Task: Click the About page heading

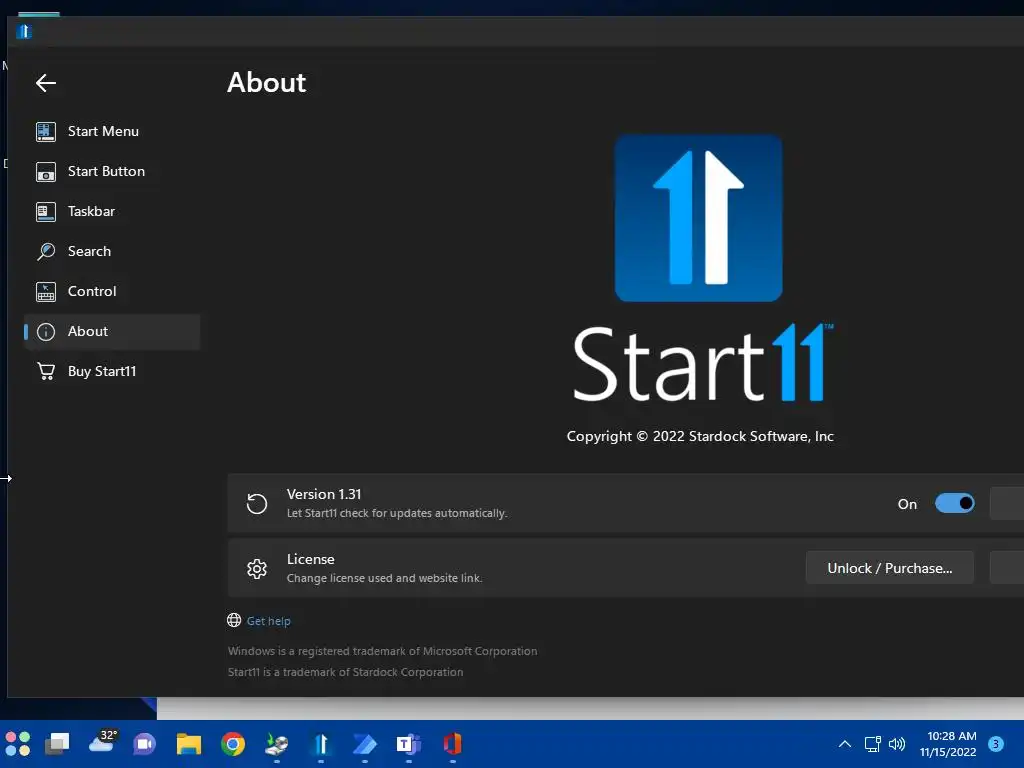Action: click(x=266, y=83)
